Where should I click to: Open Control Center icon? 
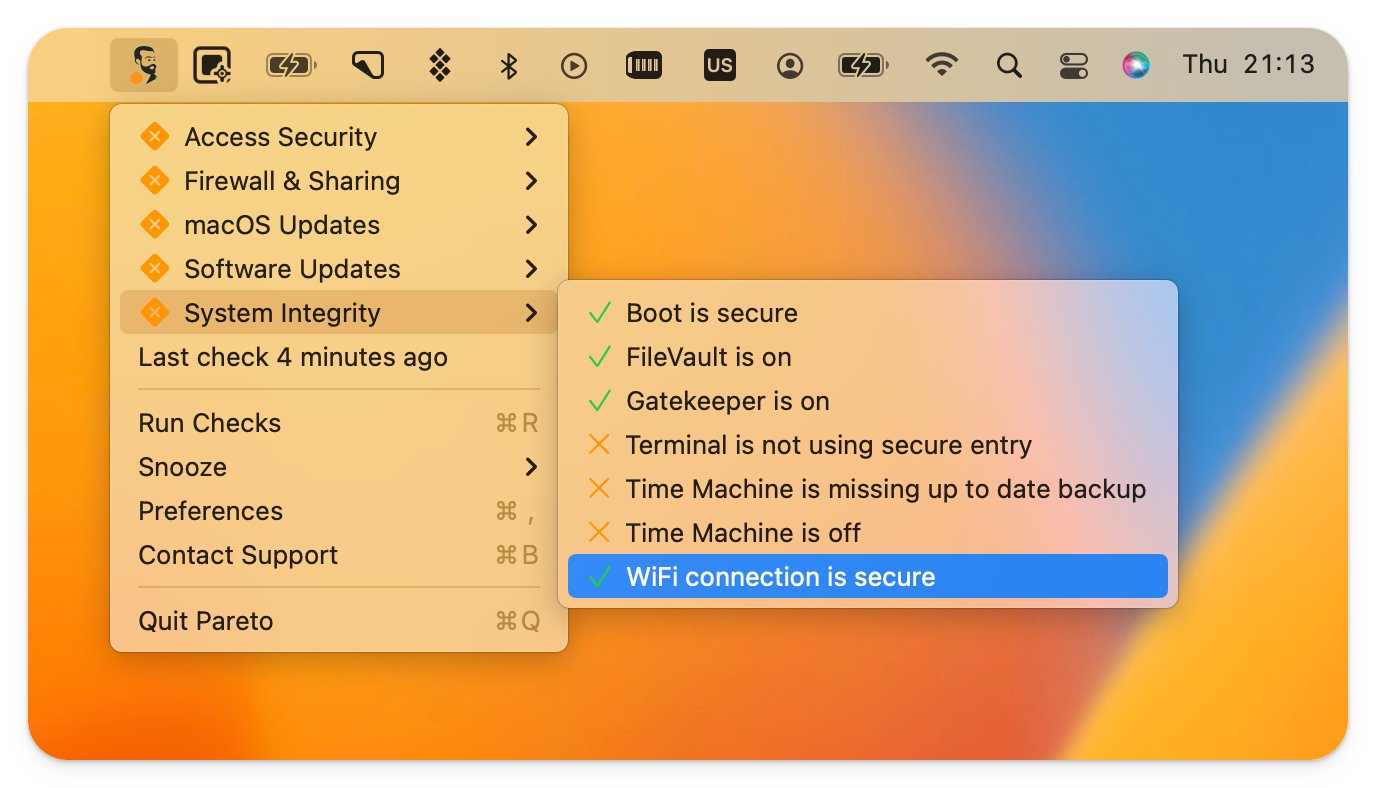tap(1073, 66)
